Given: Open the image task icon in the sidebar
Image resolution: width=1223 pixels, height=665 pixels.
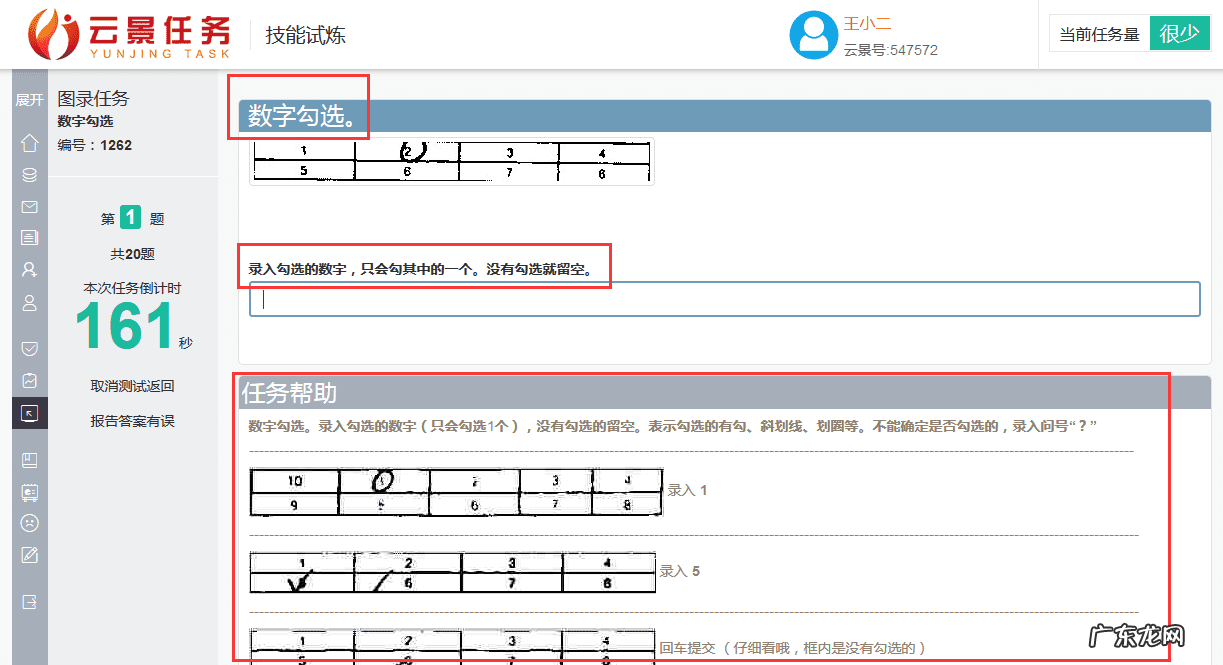Looking at the screenshot, I should 29,381.
